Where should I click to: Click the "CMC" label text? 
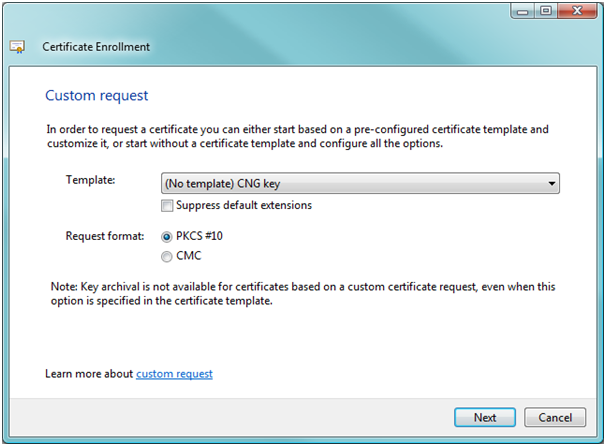click(x=189, y=256)
